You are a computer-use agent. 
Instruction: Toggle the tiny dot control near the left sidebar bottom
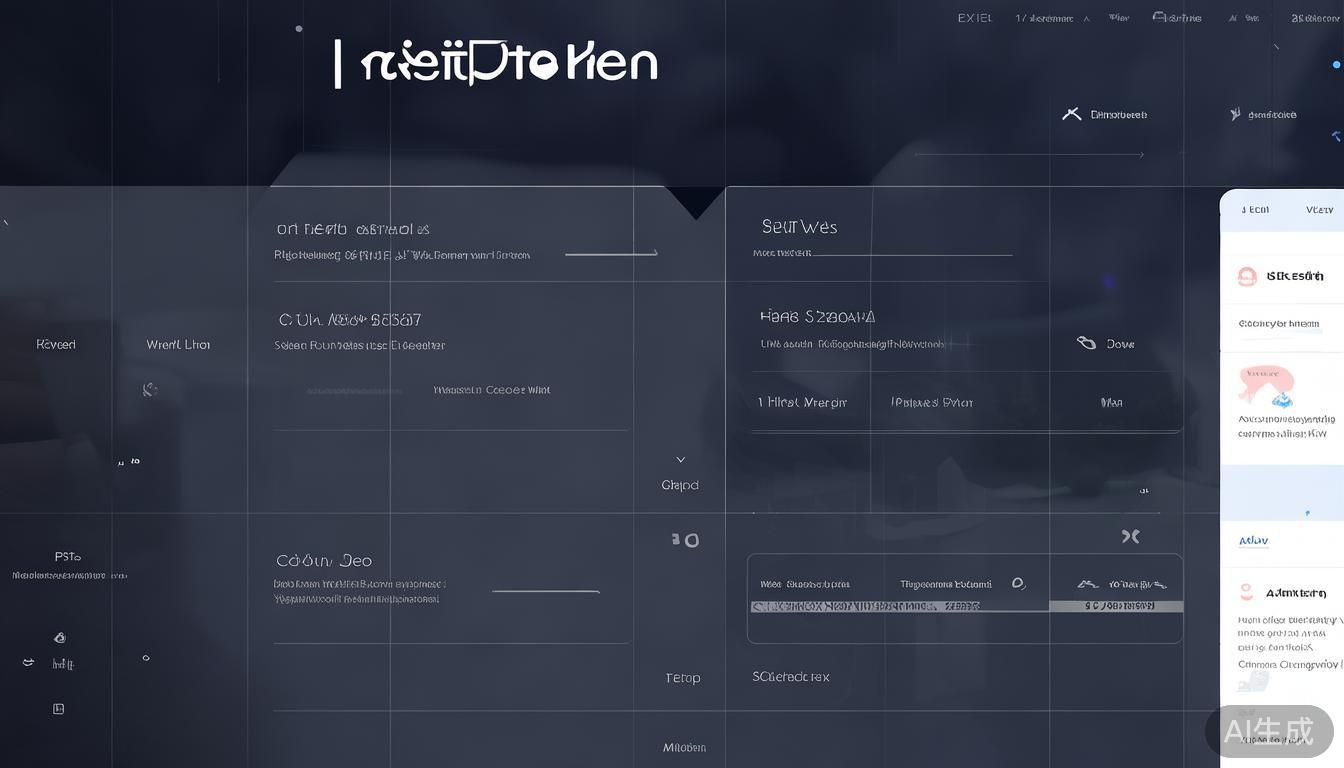[146, 658]
